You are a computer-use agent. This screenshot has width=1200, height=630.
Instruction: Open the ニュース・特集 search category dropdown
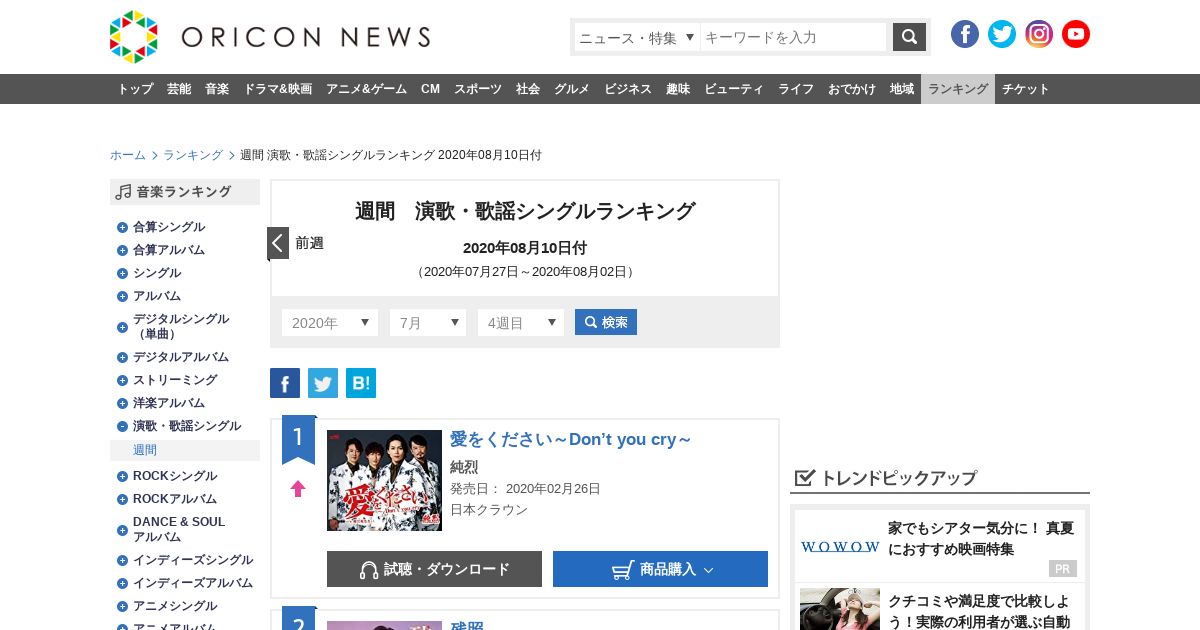point(637,37)
